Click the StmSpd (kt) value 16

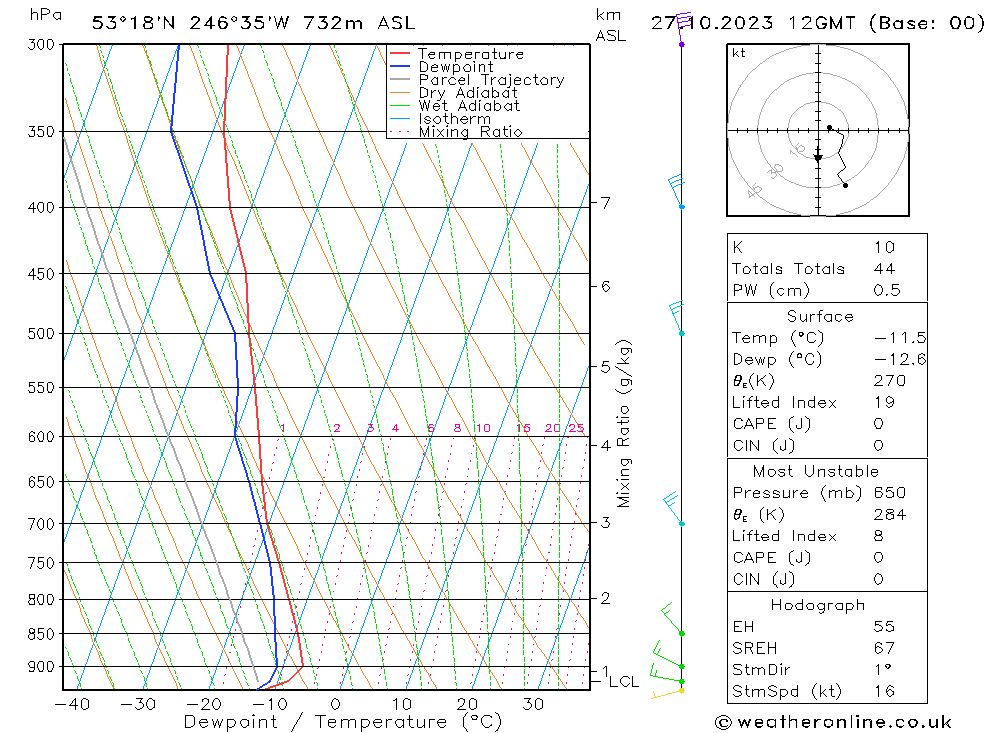[x=885, y=692]
